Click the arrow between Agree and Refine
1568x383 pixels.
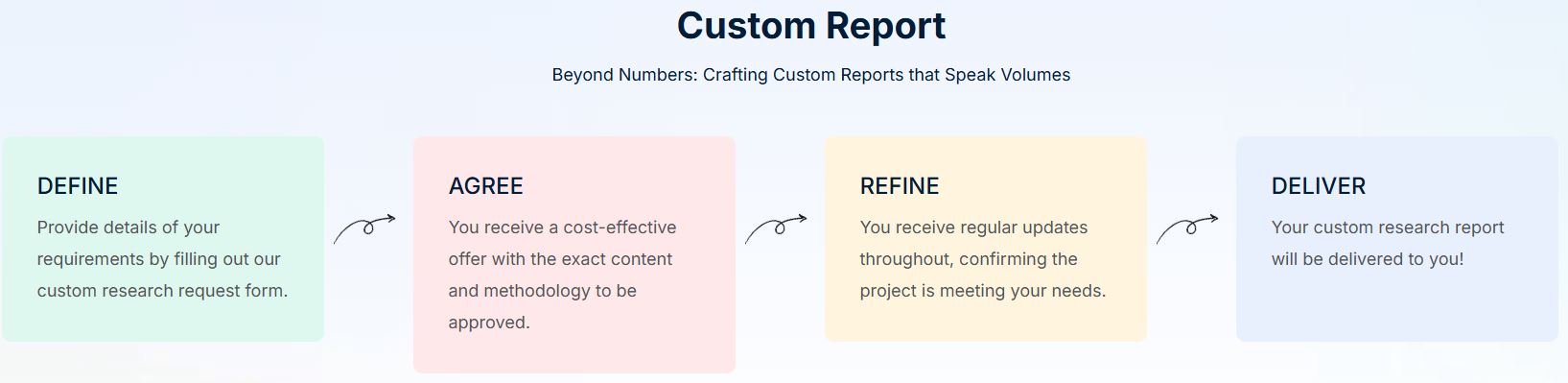tap(776, 228)
